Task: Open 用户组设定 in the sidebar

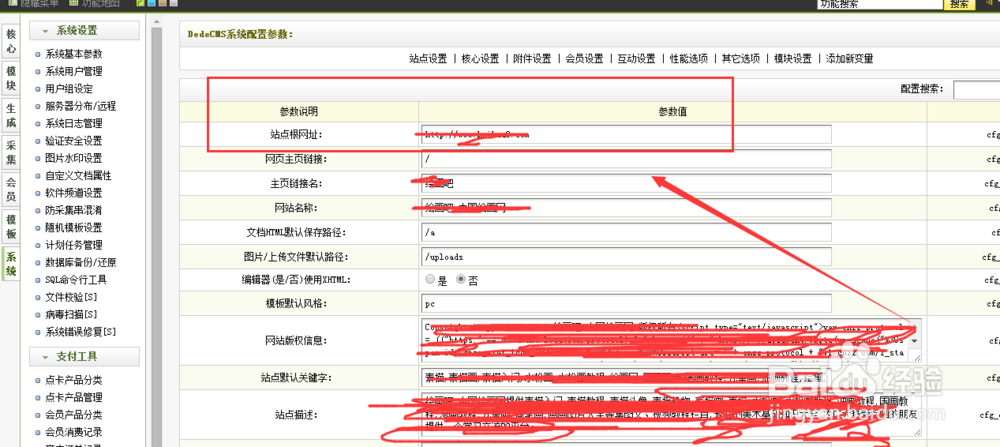Action: (x=69, y=89)
